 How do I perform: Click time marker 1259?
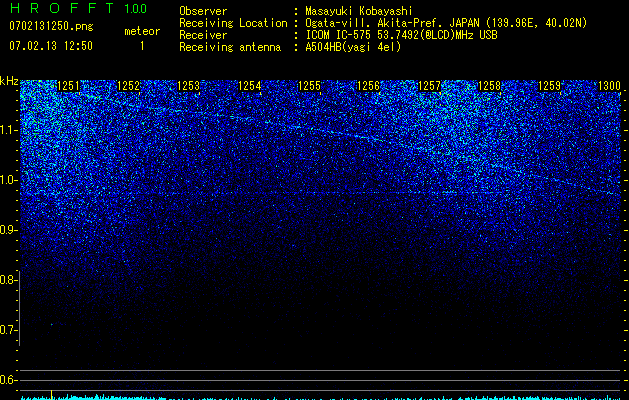(549, 86)
